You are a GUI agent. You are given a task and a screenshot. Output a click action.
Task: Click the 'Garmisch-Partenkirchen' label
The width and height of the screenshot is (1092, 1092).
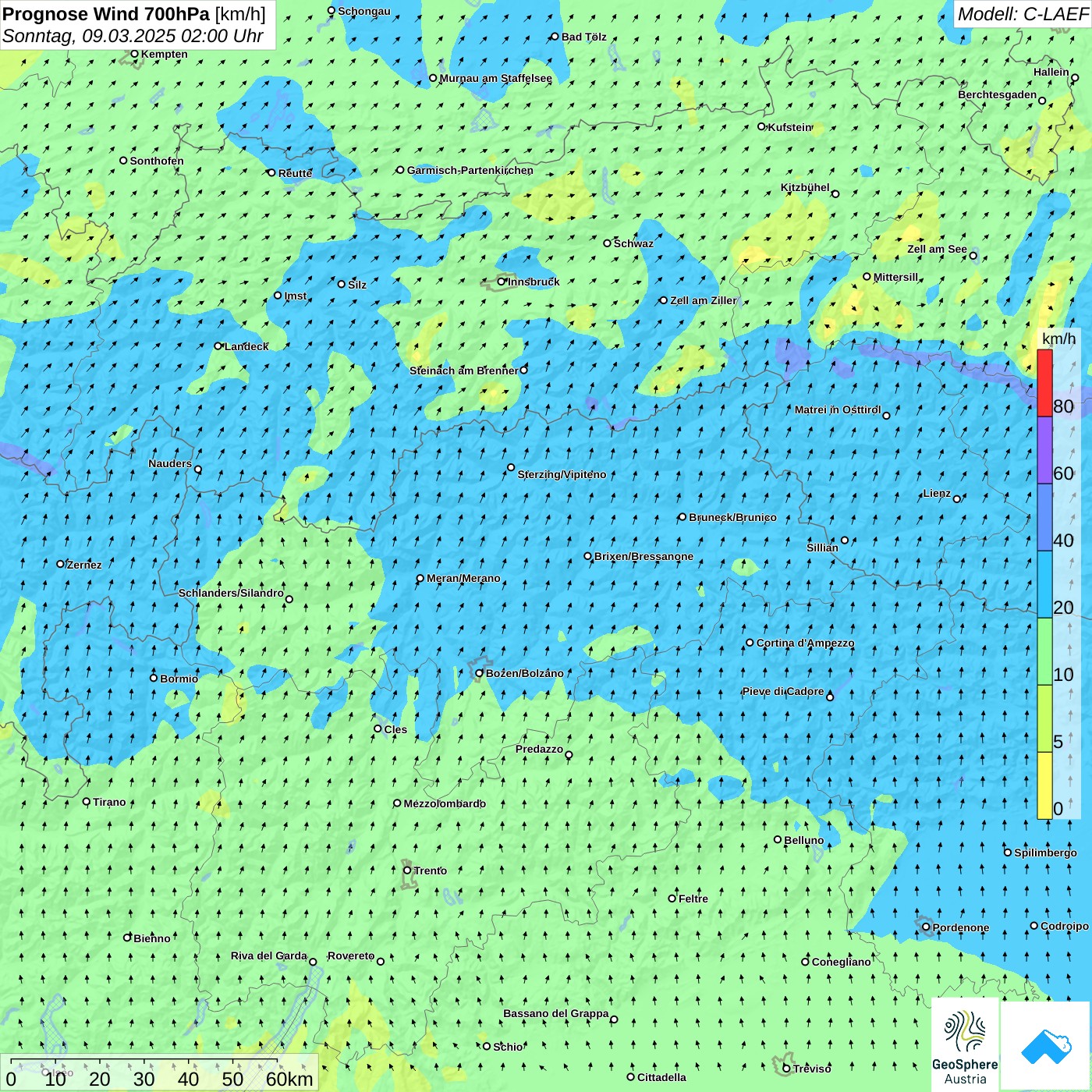point(470,170)
